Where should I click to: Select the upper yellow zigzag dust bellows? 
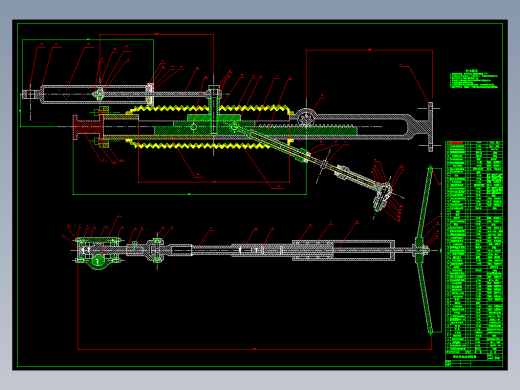point(211,109)
